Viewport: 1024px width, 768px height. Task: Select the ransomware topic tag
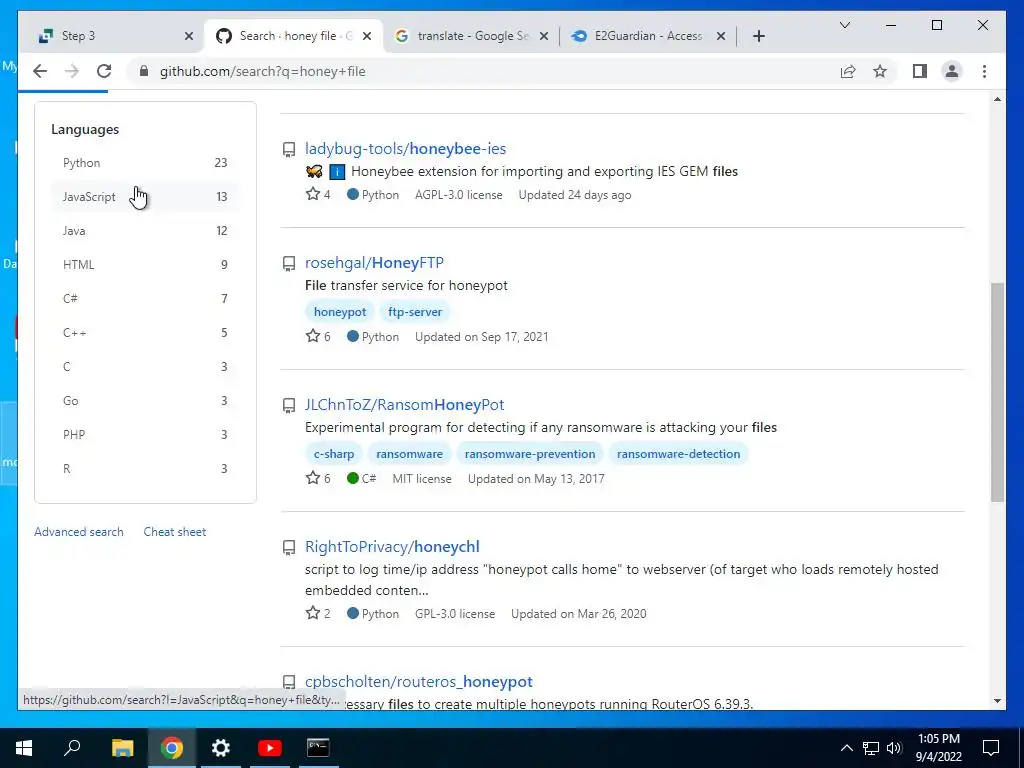pyautogui.click(x=409, y=454)
